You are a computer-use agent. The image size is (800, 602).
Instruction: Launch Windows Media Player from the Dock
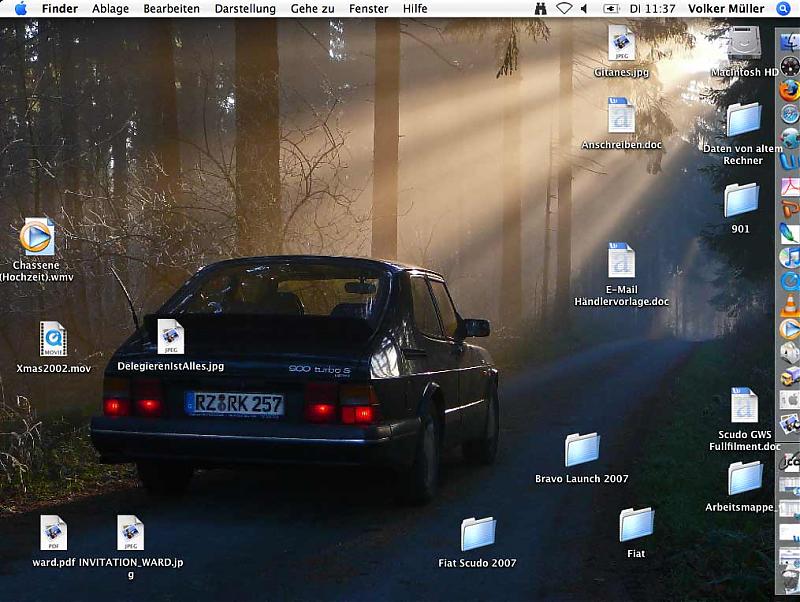pyautogui.click(x=790, y=329)
